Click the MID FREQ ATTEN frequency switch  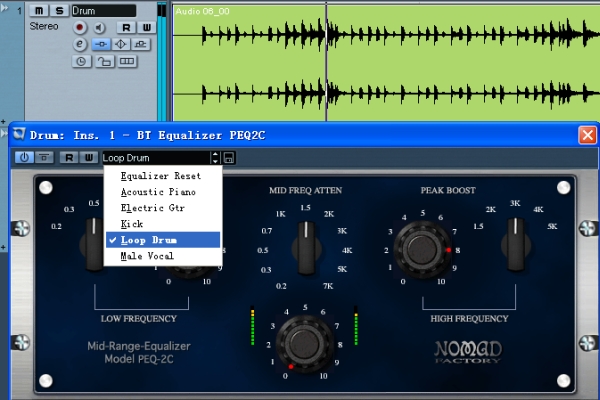306,248
